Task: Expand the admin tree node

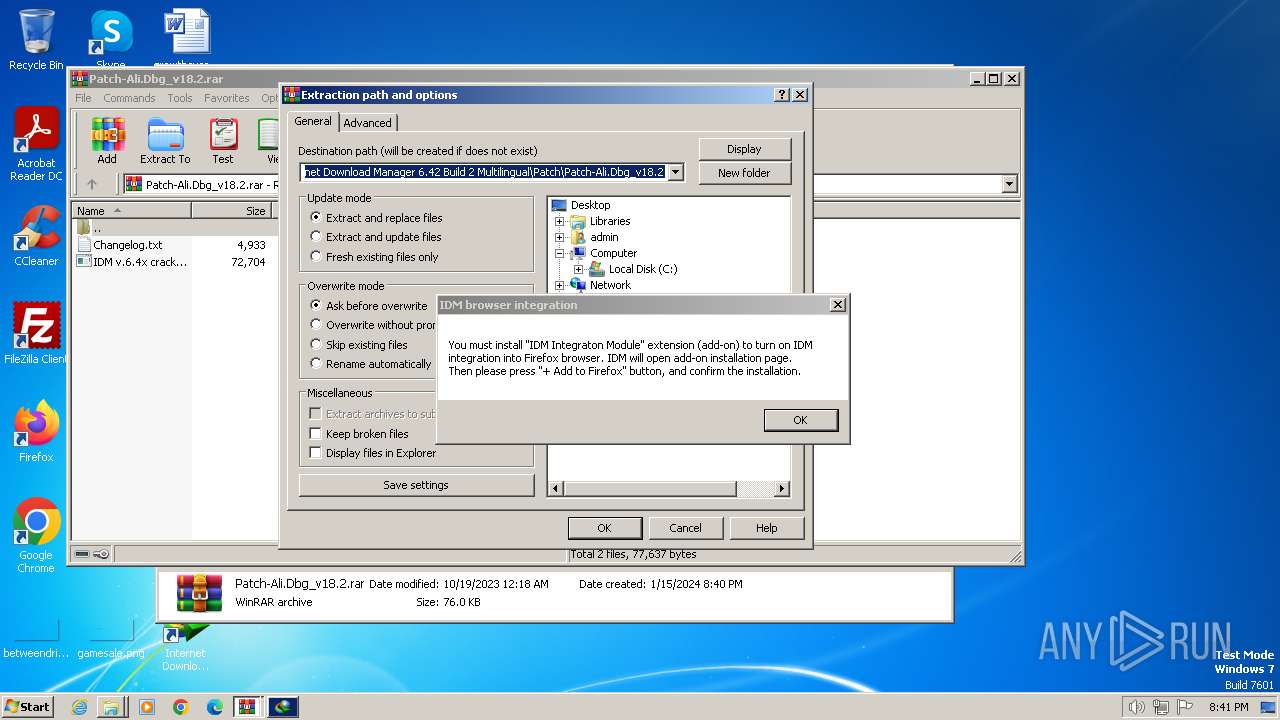Action: point(560,237)
